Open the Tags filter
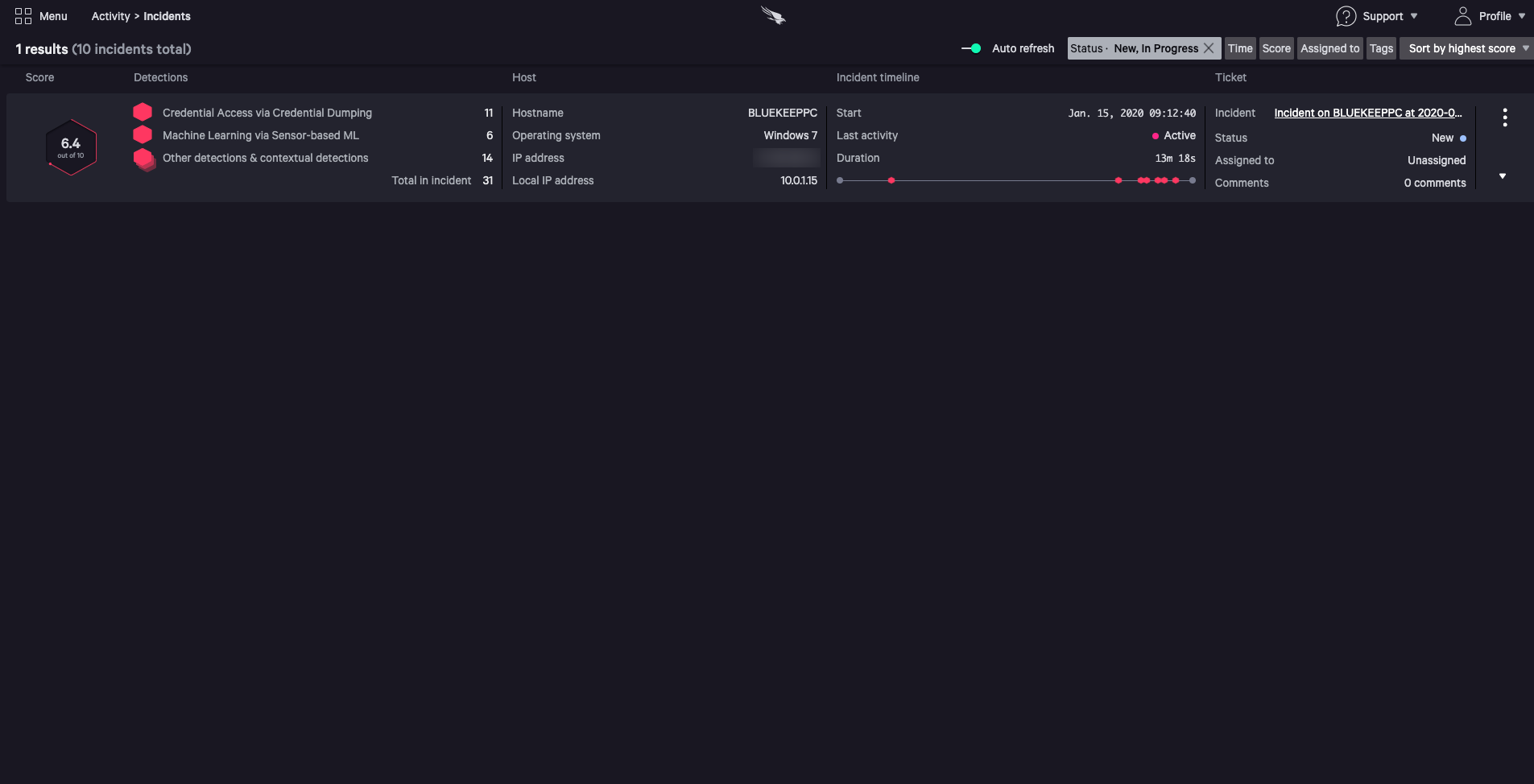Viewport: 1534px width, 784px height. point(1381,48)
